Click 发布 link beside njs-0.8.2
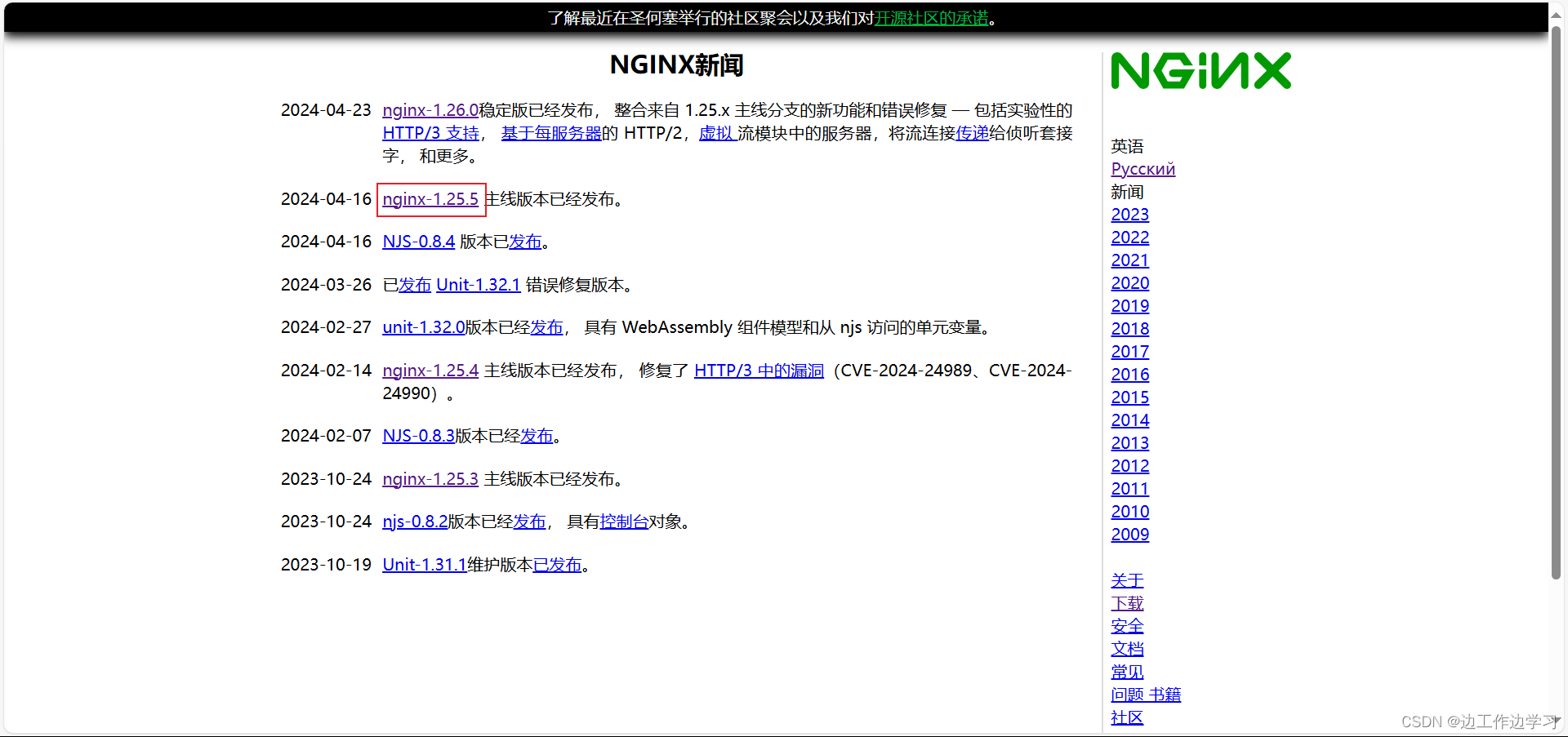The height and width of the screenshot is (737, 1568). pyautogui.click(x=529, y=522)
